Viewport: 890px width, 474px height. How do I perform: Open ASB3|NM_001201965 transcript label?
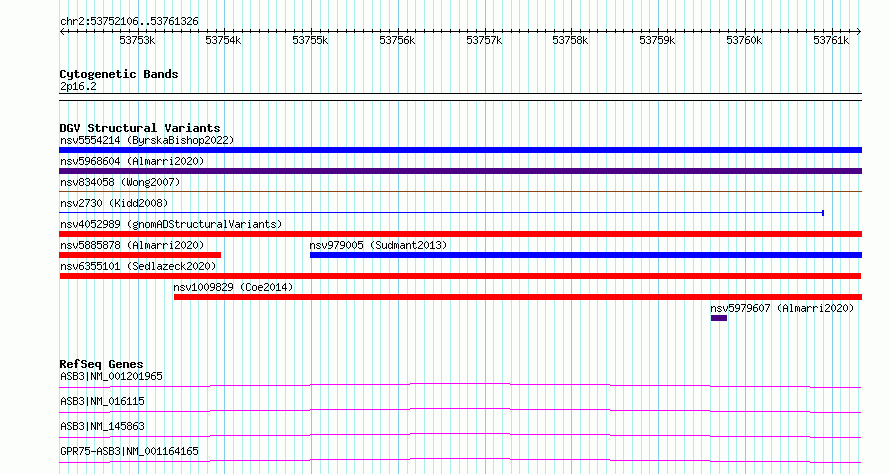pyautogui.click(x=111, y=376)
